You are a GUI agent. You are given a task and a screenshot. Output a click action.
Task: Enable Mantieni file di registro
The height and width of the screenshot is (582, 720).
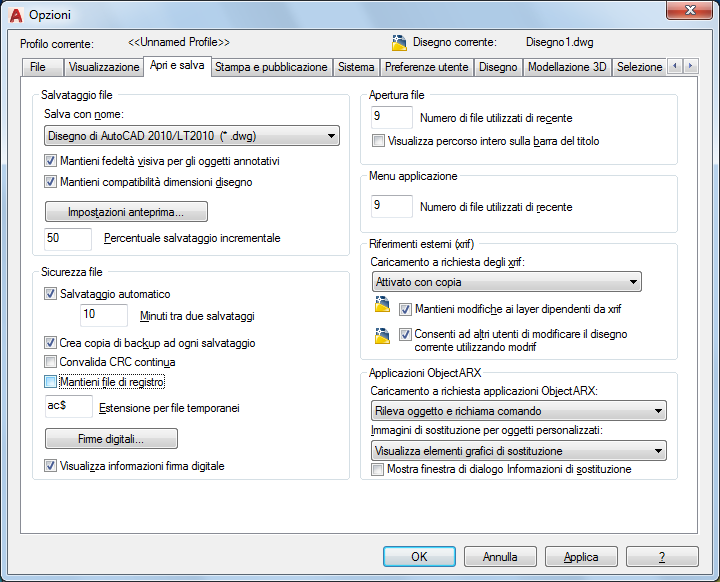50,382
